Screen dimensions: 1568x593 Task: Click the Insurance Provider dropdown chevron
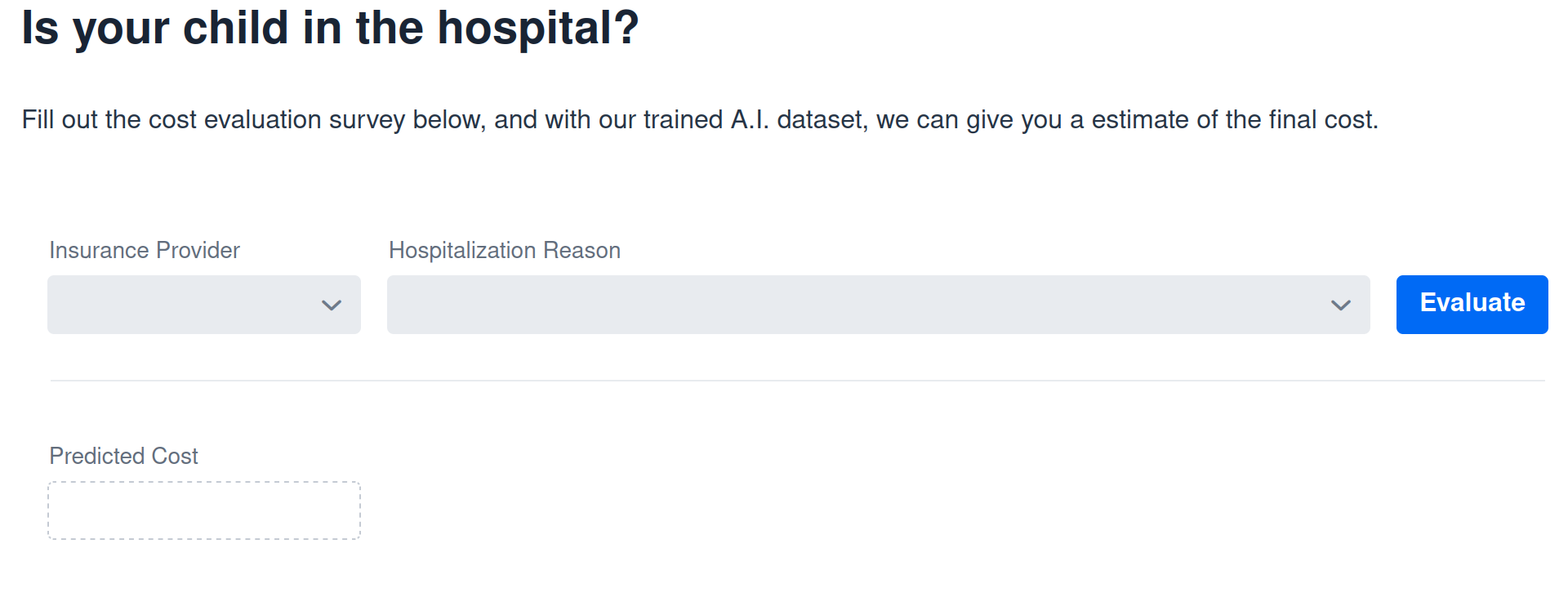click(331, 305)
